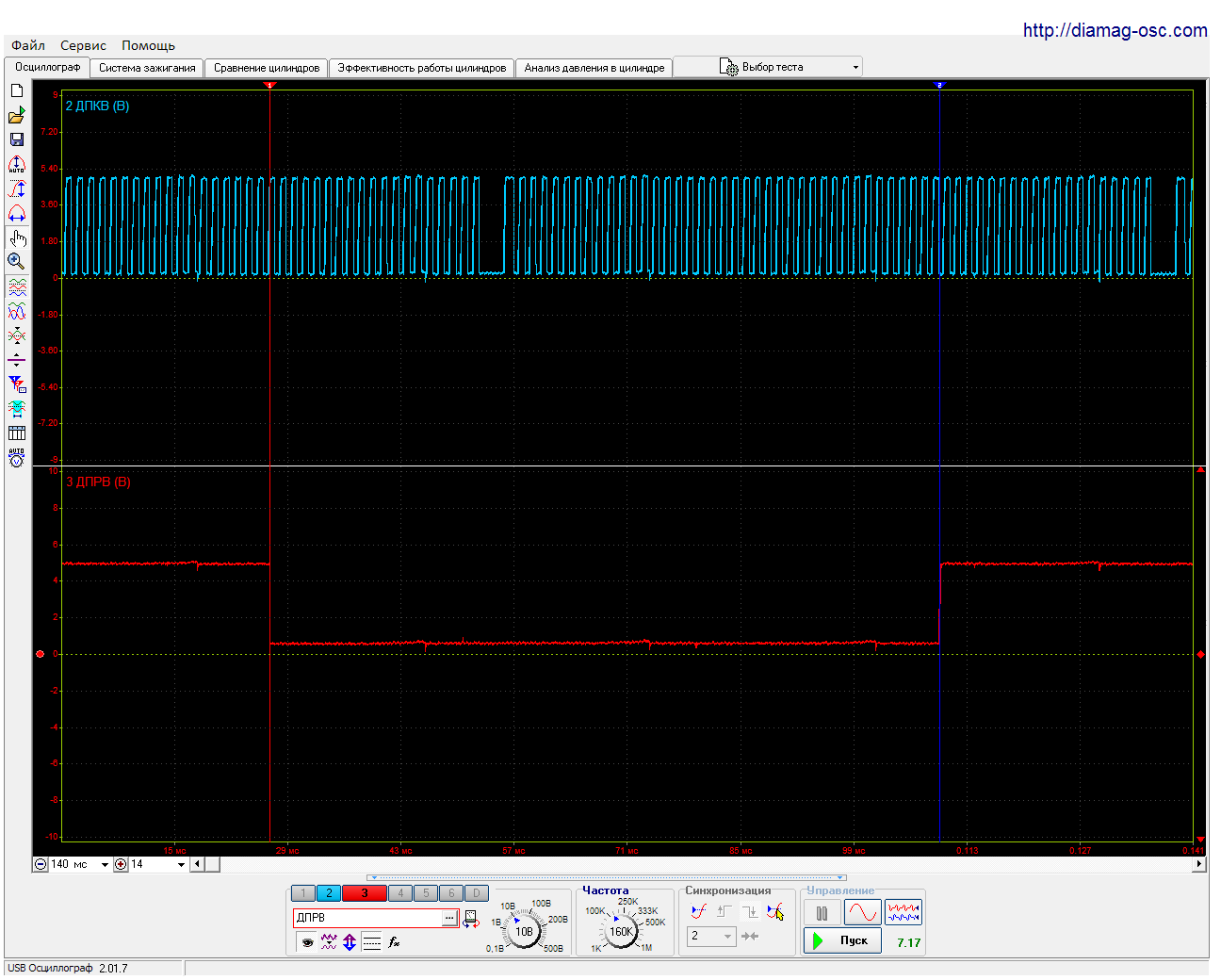The width and height of the screenshot is (1221, 980).
Task: Expand the 14 zoom value dropdown
Action: tap(181, 865)
